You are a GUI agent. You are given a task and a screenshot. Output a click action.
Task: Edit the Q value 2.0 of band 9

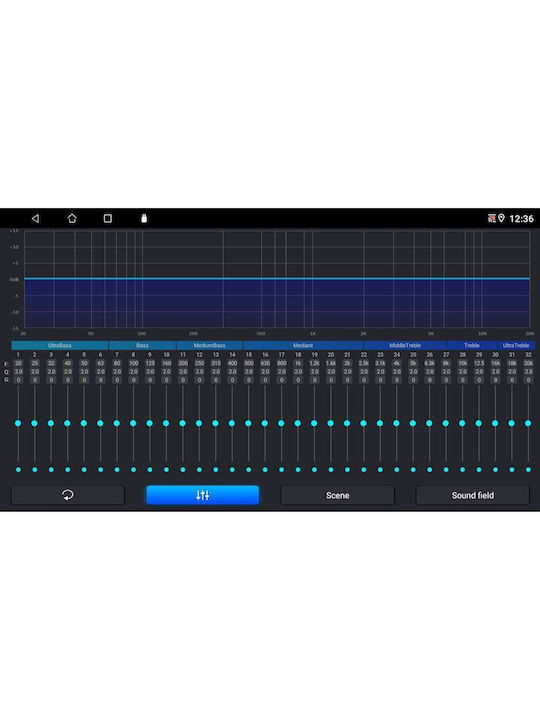click(x=150, y=371)
